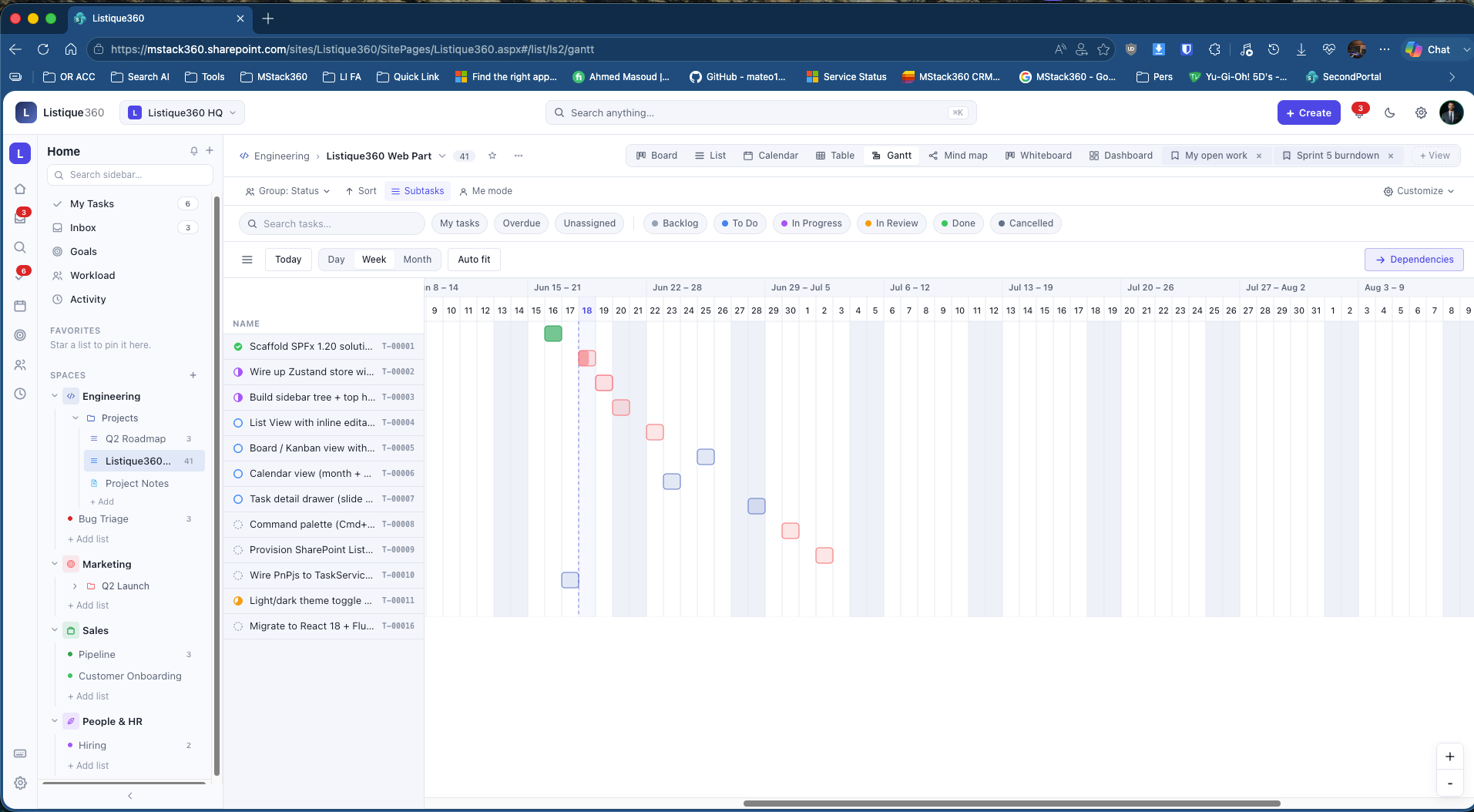Collapse the Projects folder
The width and height of the screenshot is (1474, 812).
click(x=76, y=418)
